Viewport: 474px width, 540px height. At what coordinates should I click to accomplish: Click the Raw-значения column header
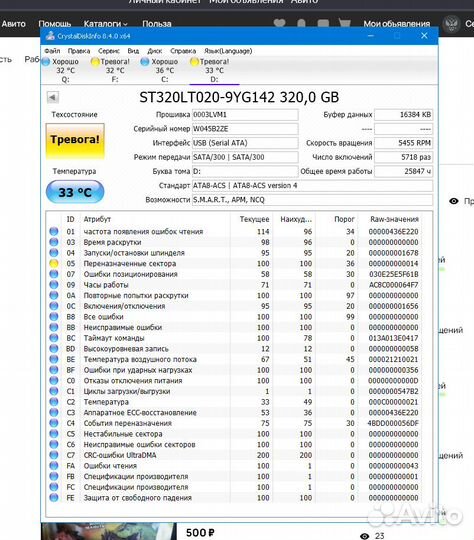tap(394, 219)
